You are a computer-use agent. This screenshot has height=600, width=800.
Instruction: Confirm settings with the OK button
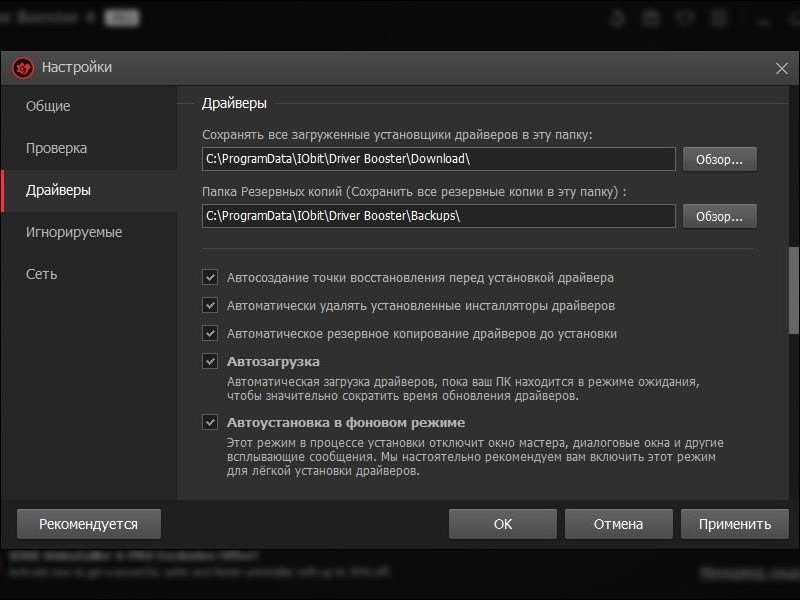(x=503, y=524)
